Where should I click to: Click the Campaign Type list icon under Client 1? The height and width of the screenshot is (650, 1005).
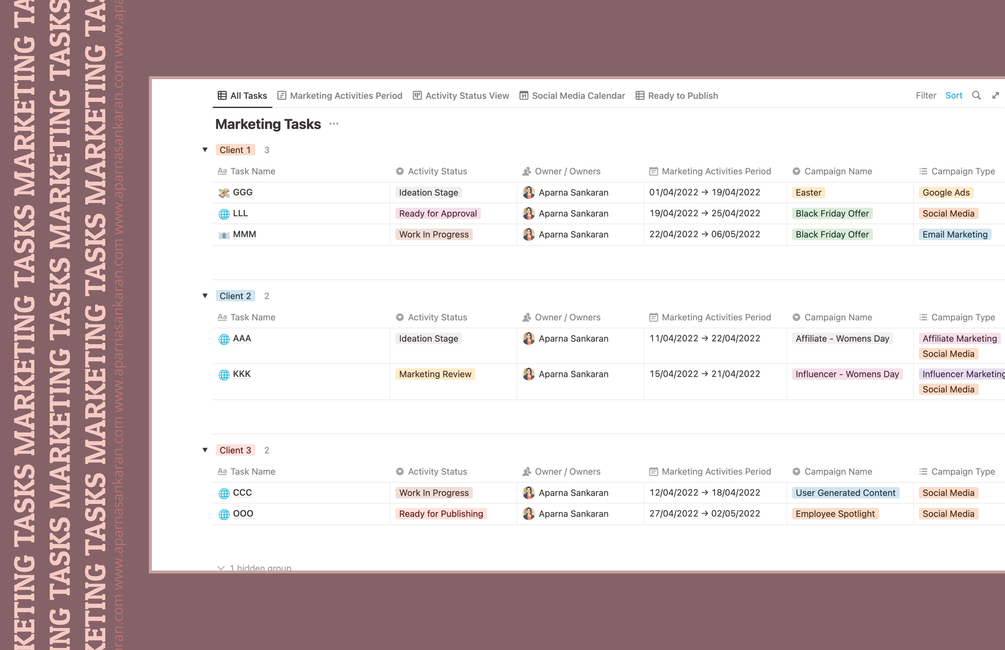(x=923, y=171)
